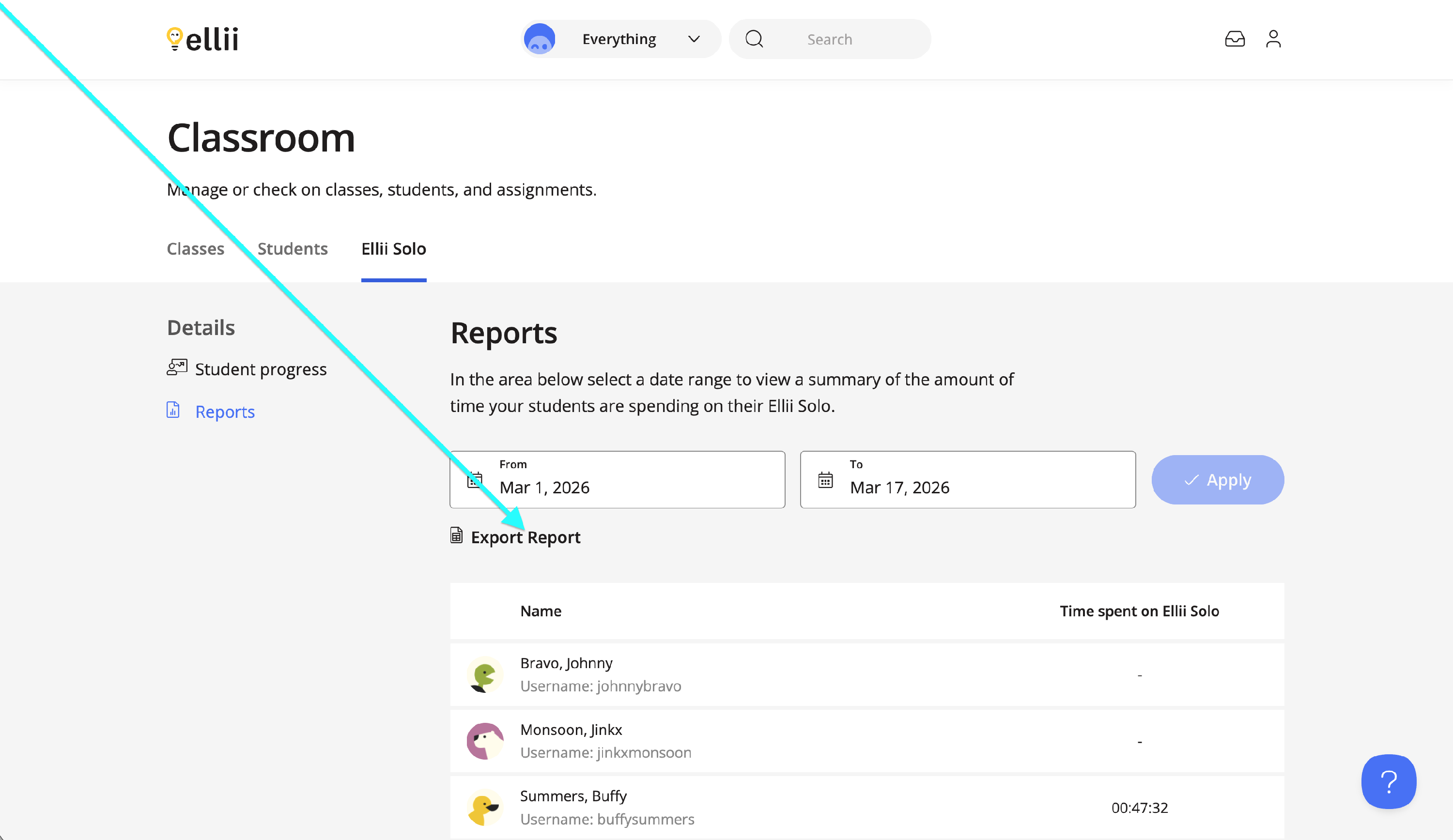
Task: Click the Export Report spreadsheet icon
Action: point(456,535)
